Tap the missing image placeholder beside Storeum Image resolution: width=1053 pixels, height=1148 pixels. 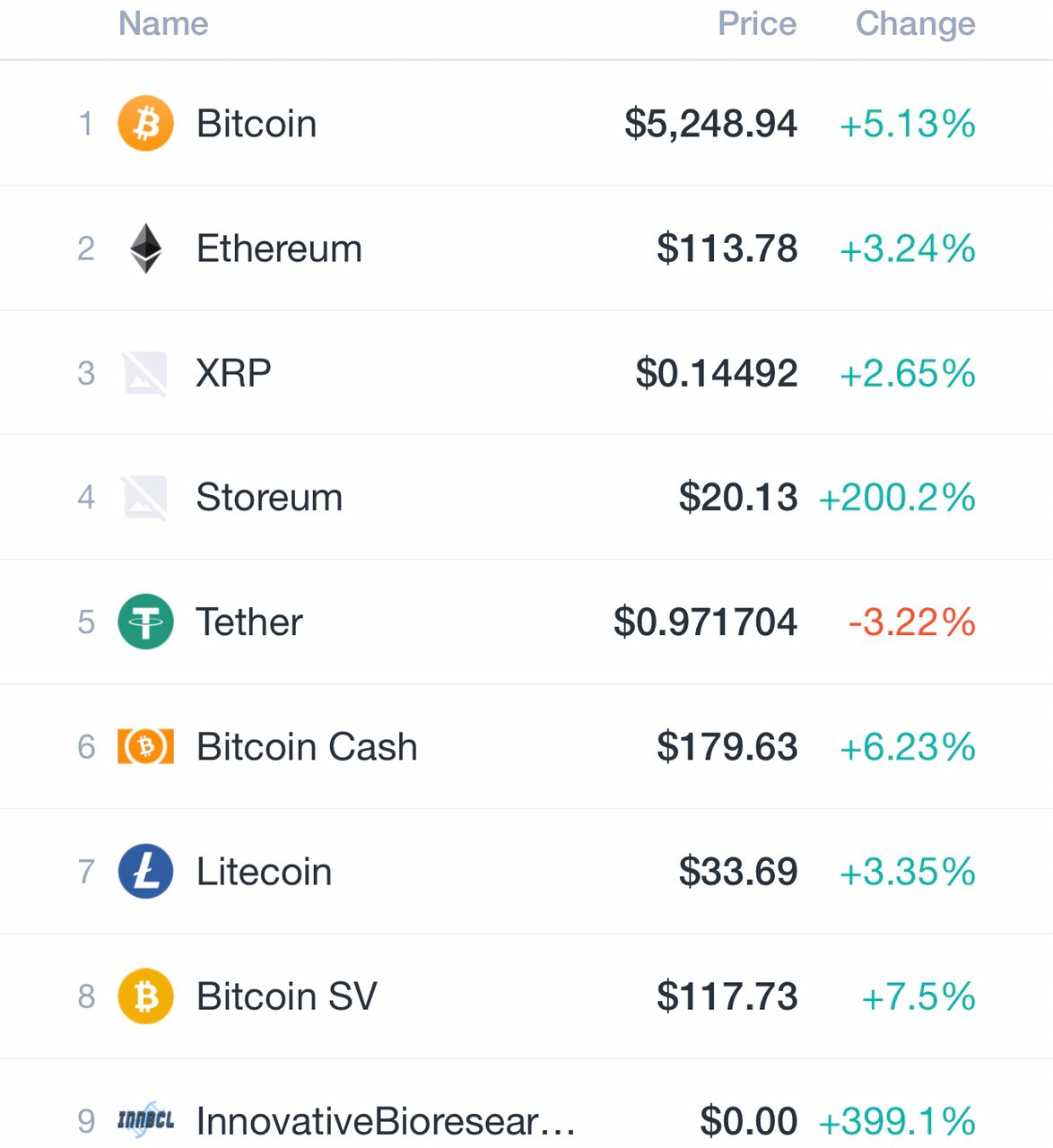click(145, 498)
